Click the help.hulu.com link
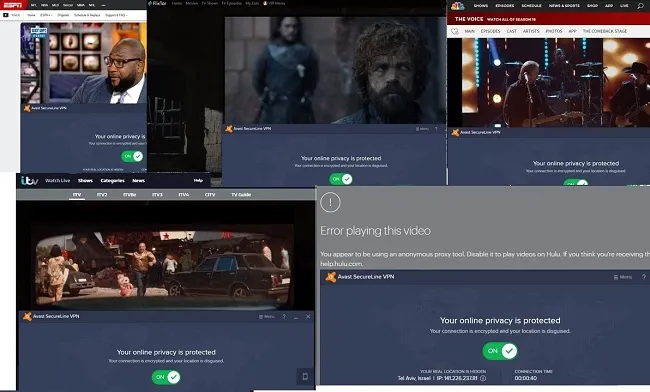 point(342,264)
